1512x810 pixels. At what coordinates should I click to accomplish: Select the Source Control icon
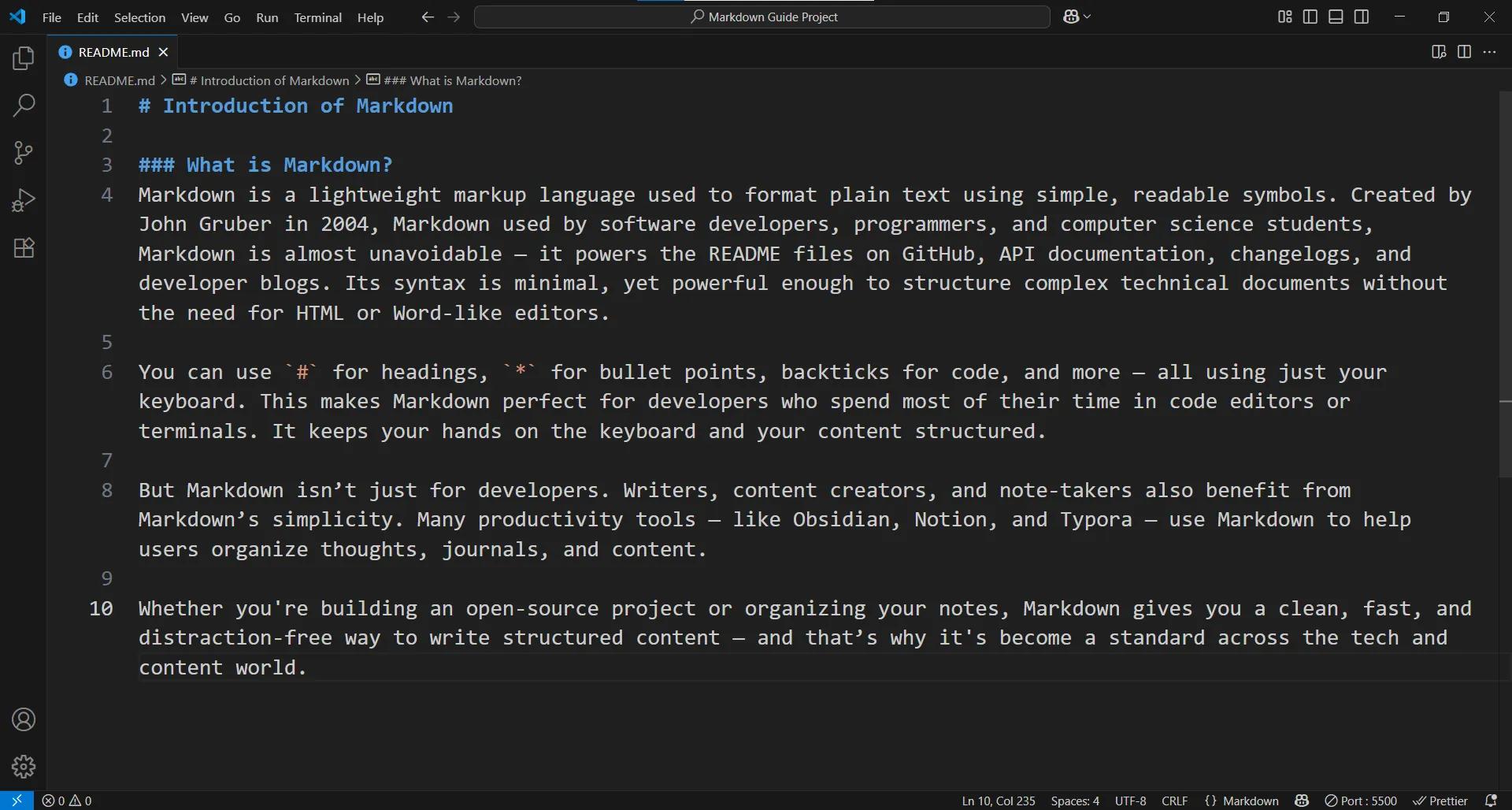[23, 152]
